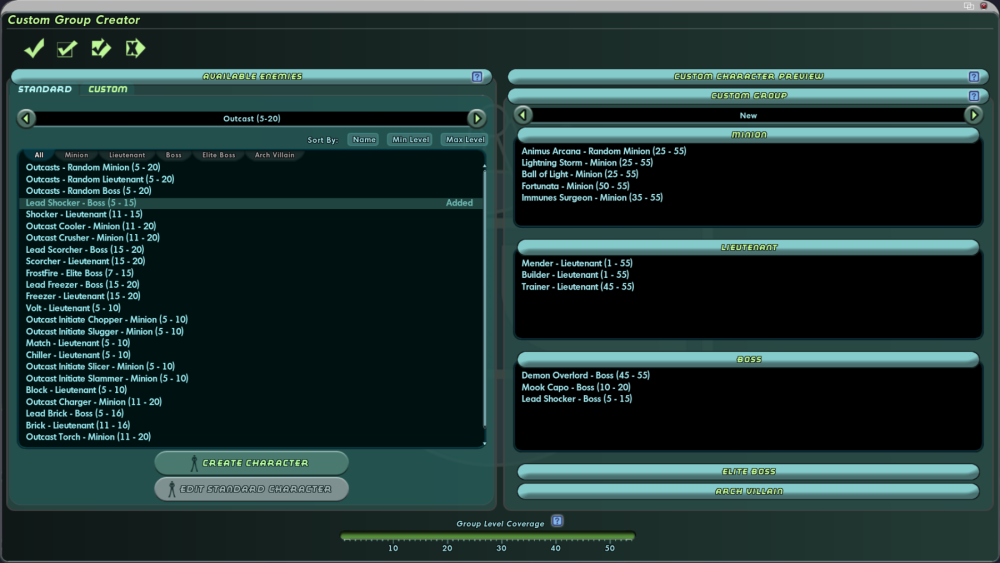Click the X with arrow icon

click(135, 48)
